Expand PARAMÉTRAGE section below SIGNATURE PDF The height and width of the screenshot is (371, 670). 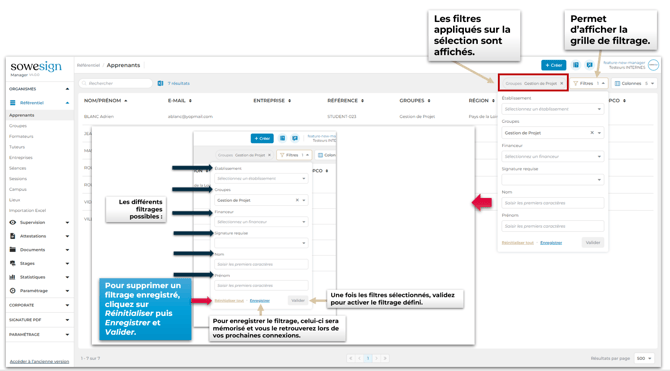point(67,334)
